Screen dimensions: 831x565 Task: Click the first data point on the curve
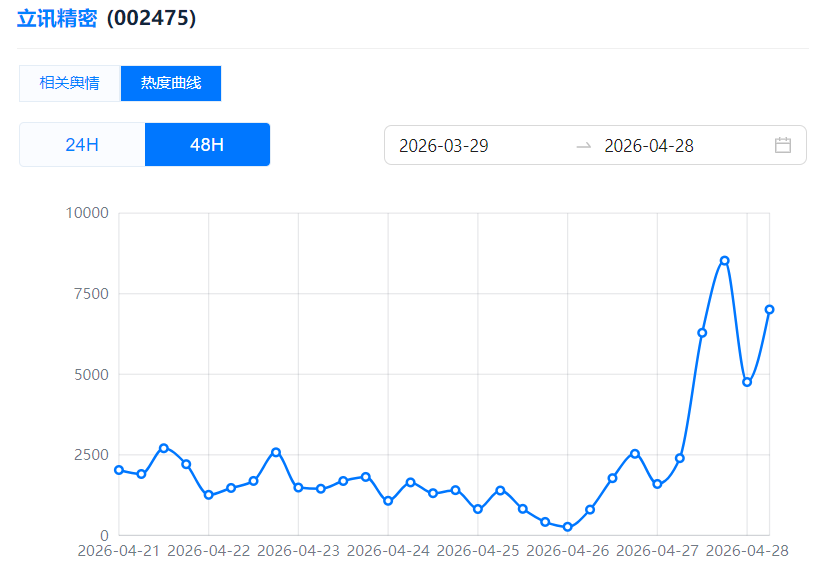click(x=119, y=470)
